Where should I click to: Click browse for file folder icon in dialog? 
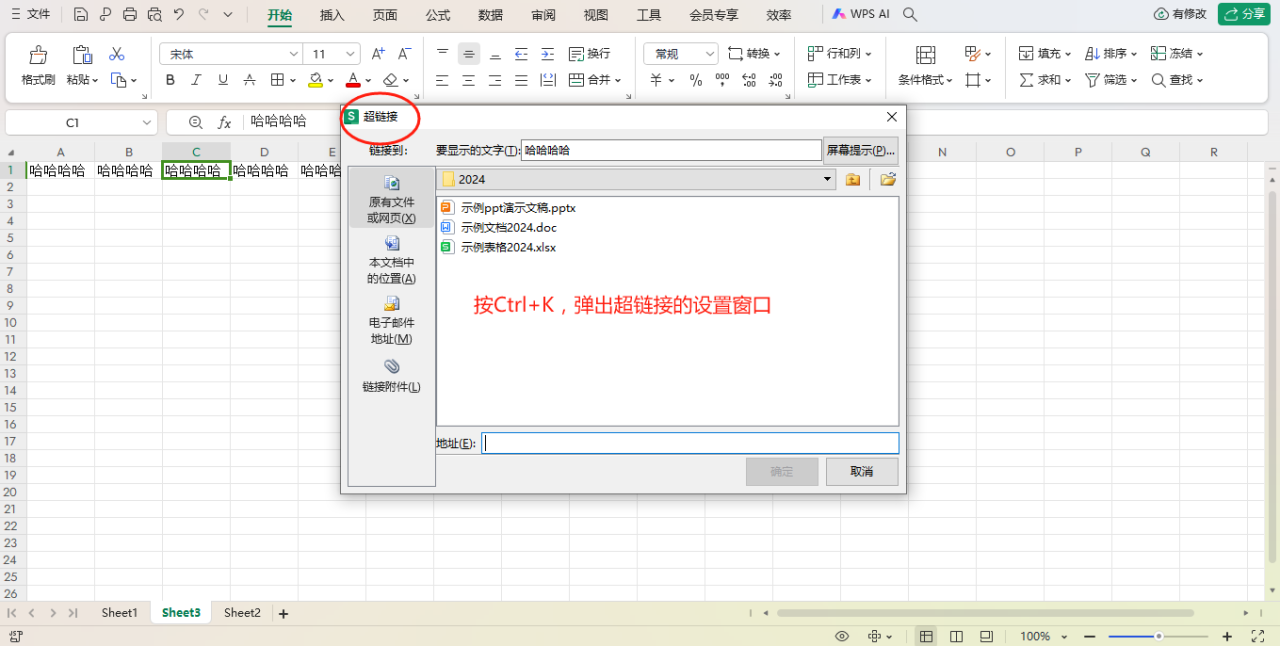point(887,179)
